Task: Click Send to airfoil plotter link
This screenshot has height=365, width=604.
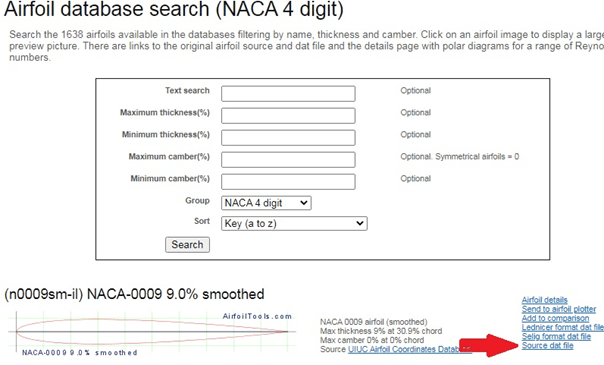Action: coord(559,309)
